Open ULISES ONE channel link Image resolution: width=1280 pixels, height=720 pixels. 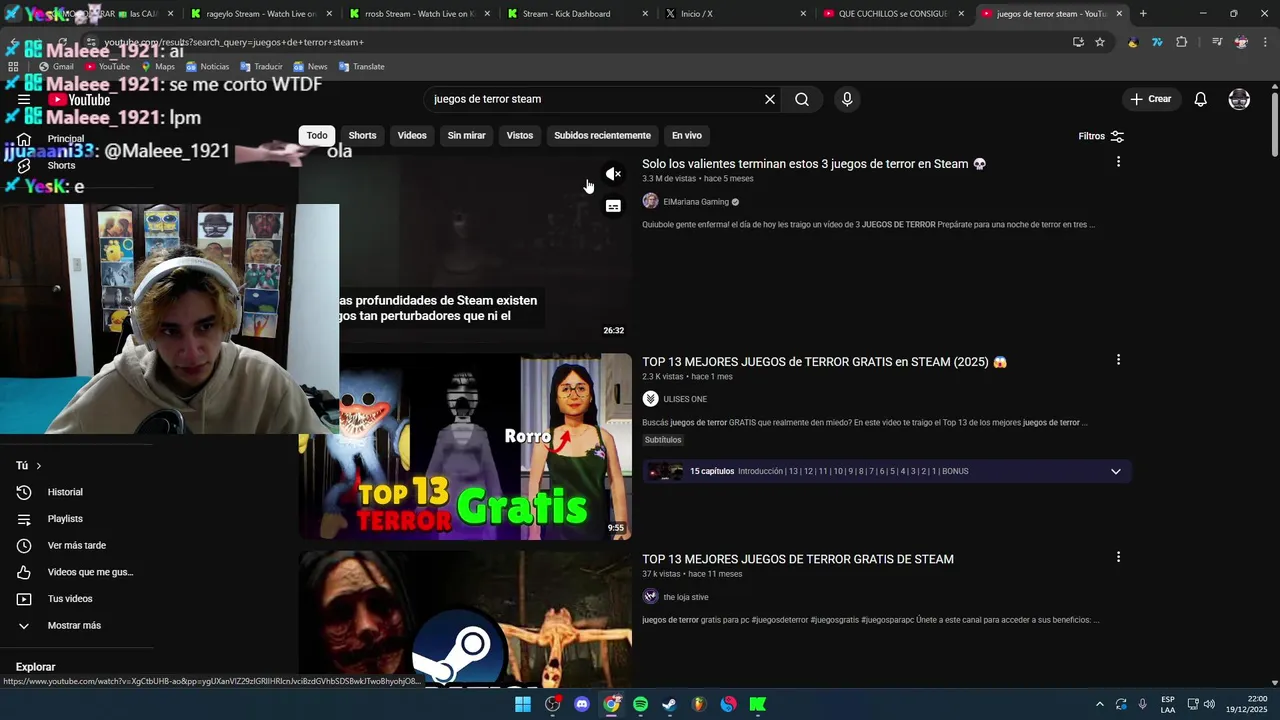pyautogui.click(x=685, y=399)
